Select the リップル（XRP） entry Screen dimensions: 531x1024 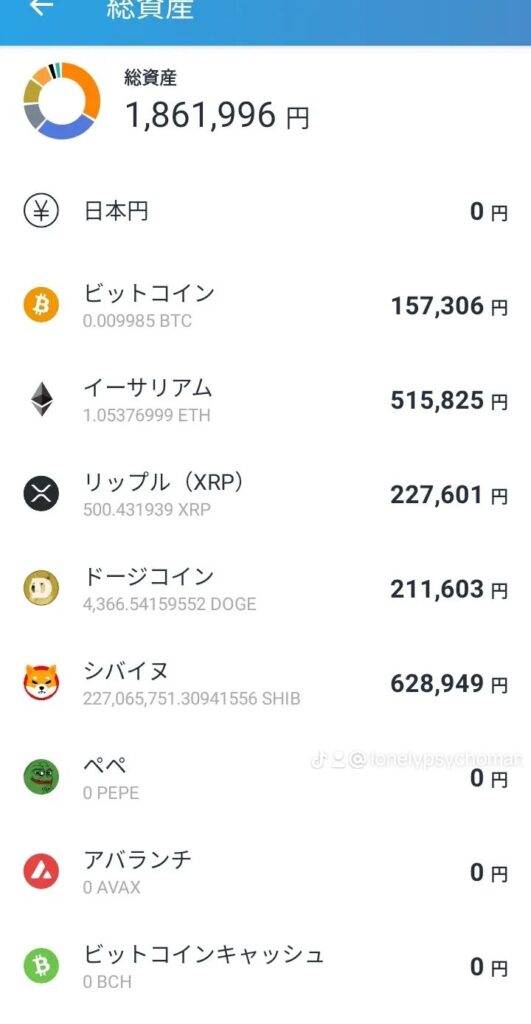[x=265, y=494]
